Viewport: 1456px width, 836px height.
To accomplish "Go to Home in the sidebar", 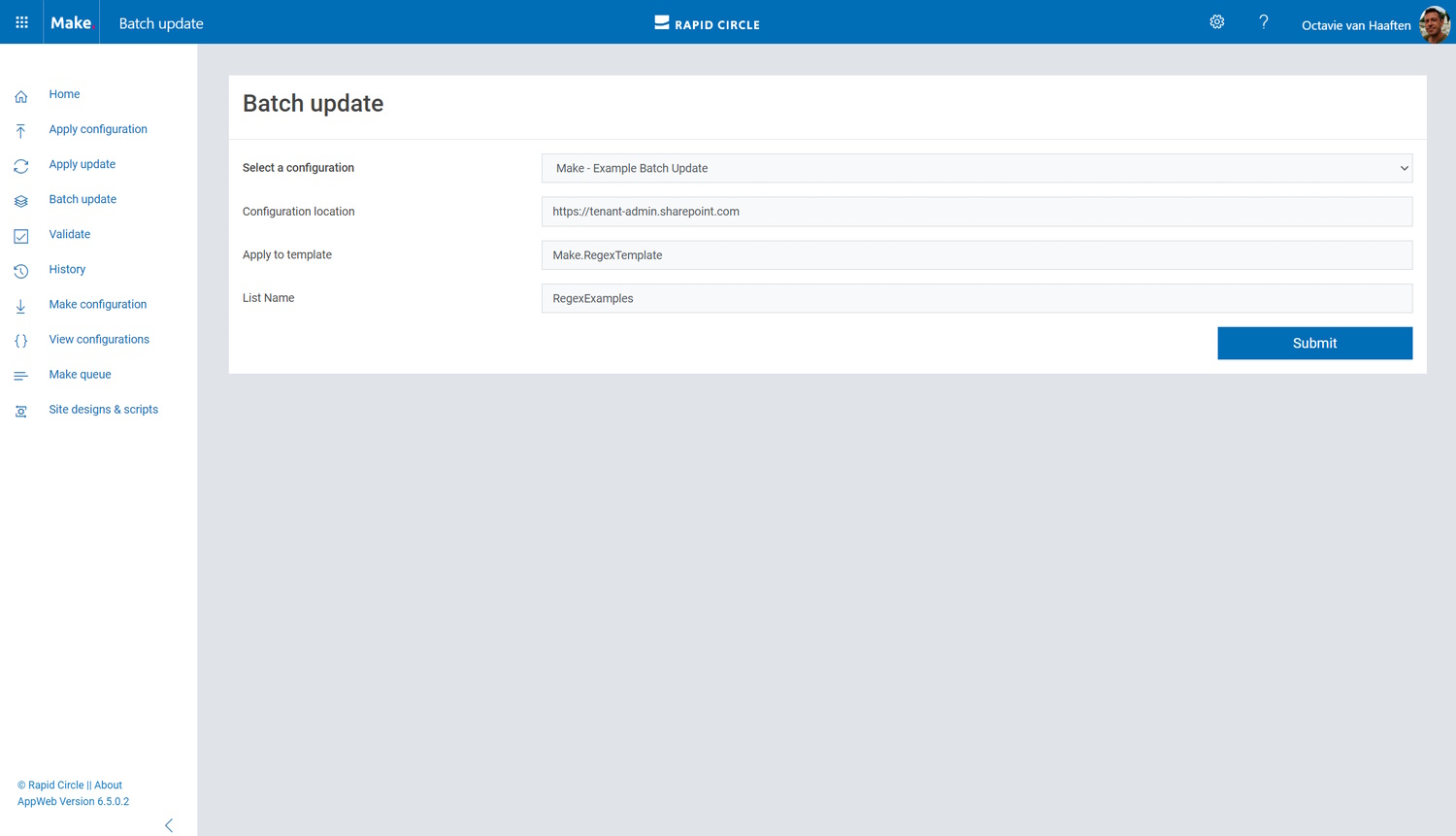I will pos(64,94).
